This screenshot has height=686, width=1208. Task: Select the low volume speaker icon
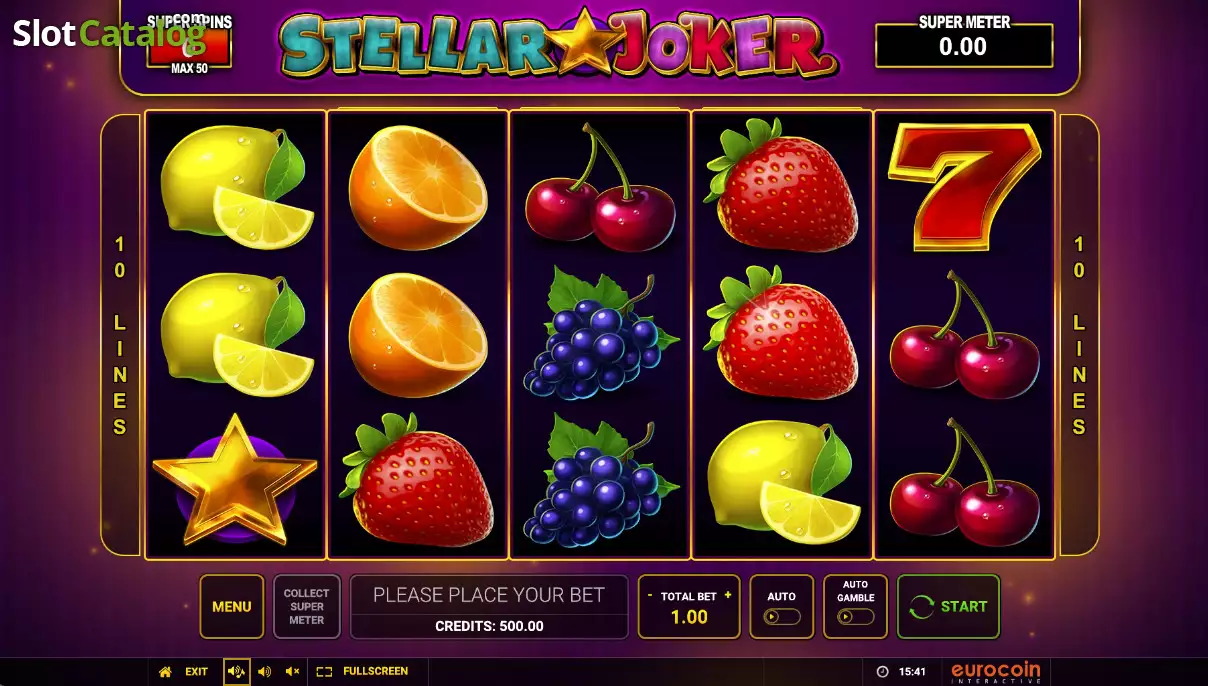point(264,672)
